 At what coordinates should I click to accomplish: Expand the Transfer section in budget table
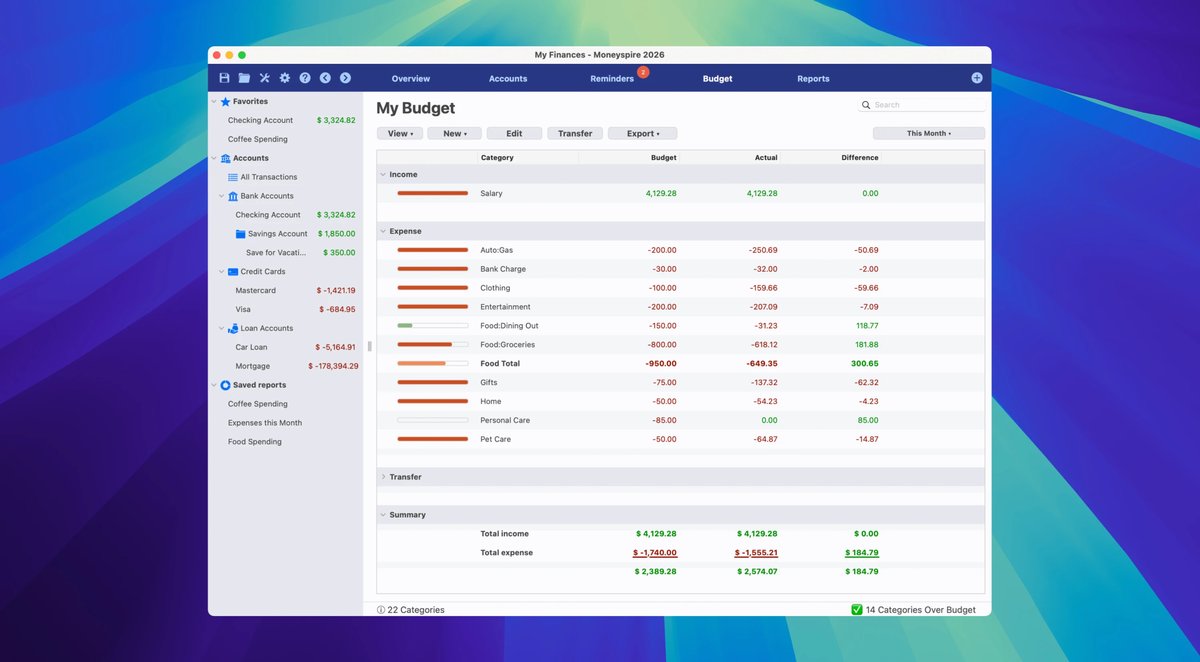pos(383,477)
